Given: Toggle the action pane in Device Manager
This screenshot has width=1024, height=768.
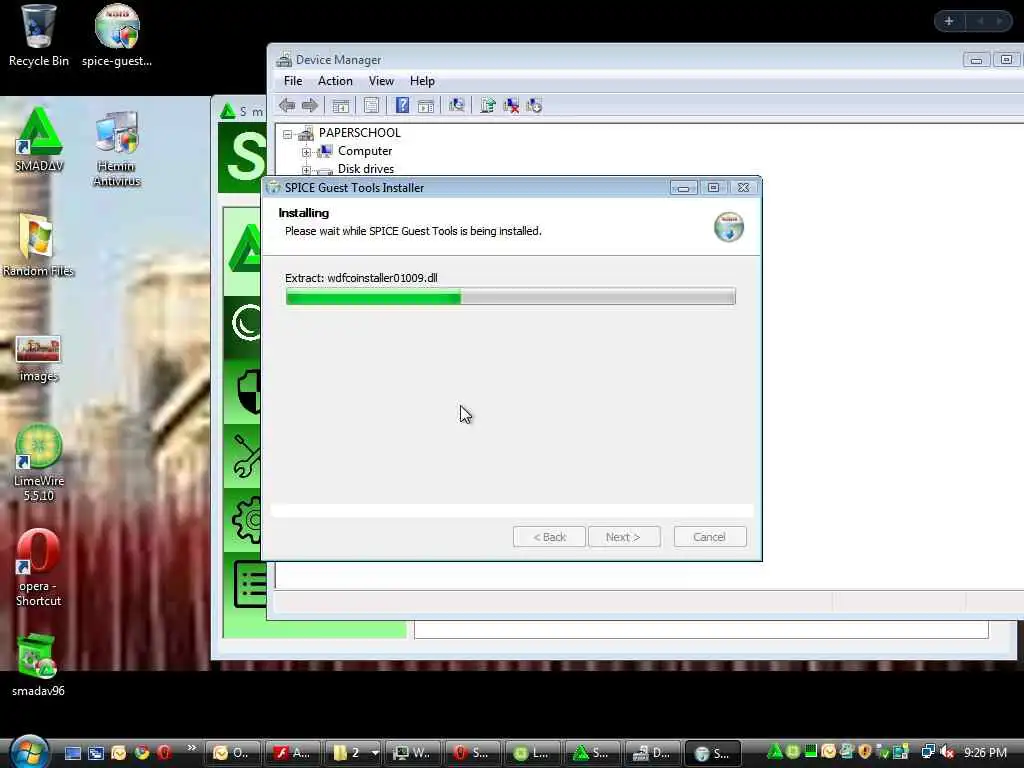Looking at the screenshot, I should (x=426, y=106).
